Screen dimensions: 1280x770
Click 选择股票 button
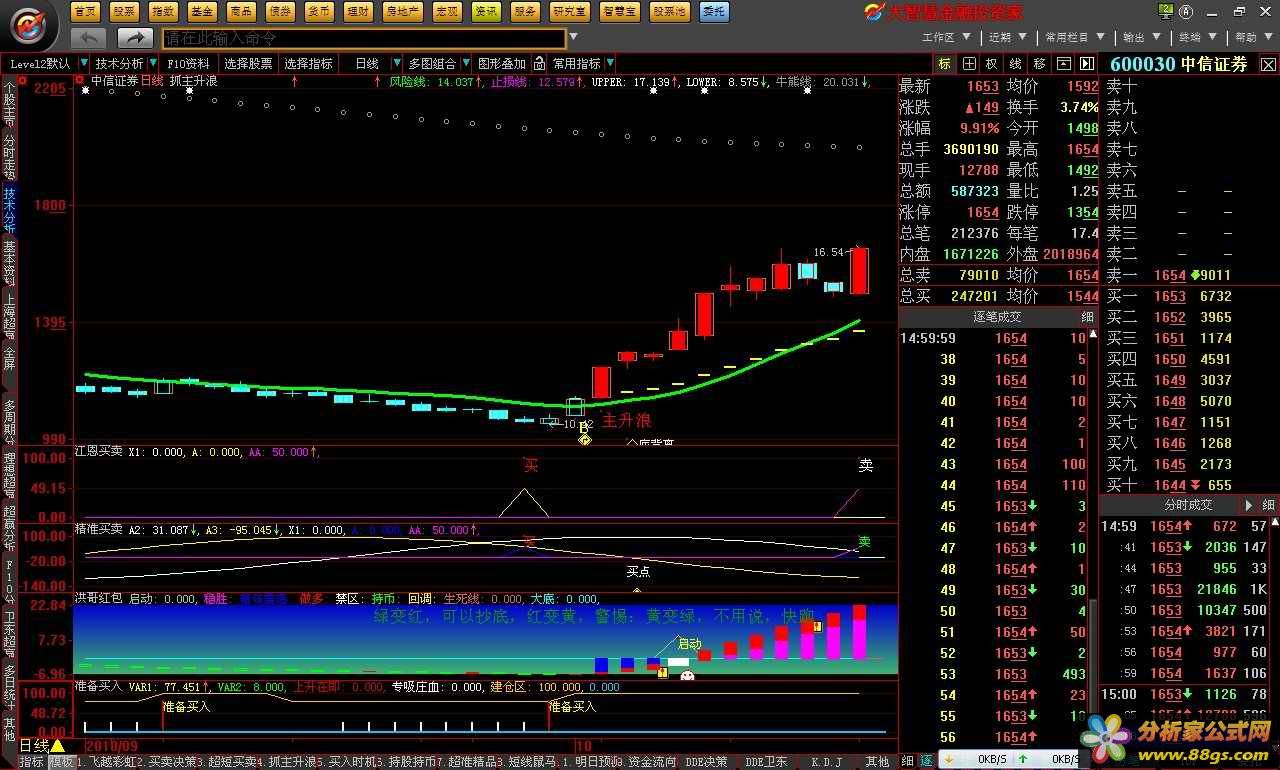tap(248, 63)
